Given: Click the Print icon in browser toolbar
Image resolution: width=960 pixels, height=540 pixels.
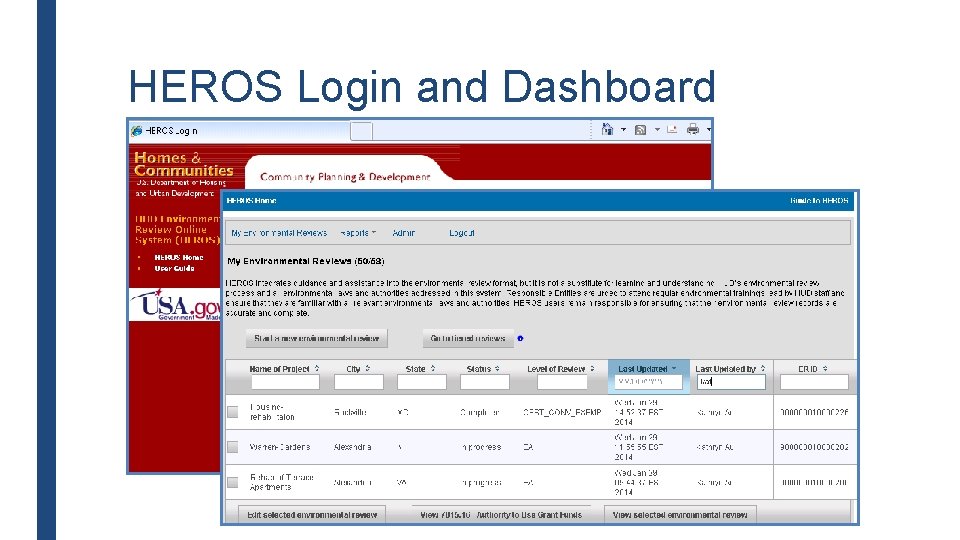Looking at the screenshot, I should pyautogui.click(x=692, y=129).
